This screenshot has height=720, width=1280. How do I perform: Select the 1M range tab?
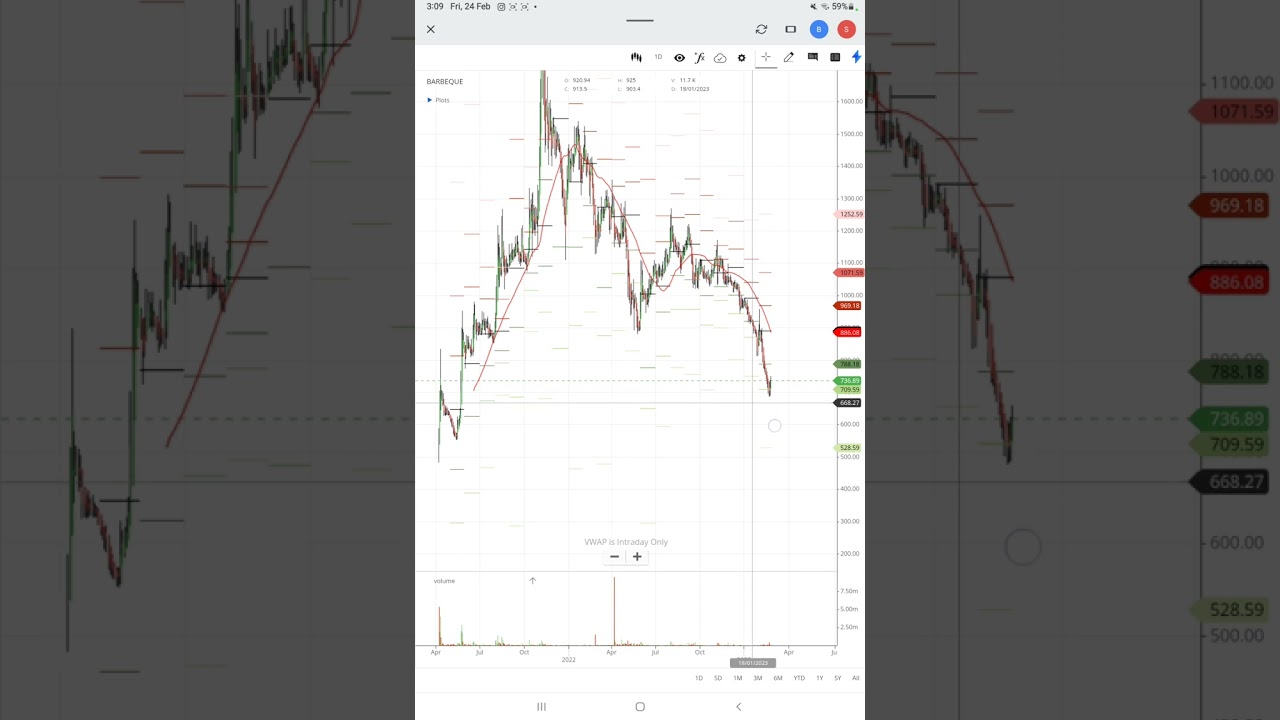(x=738, y=678)
